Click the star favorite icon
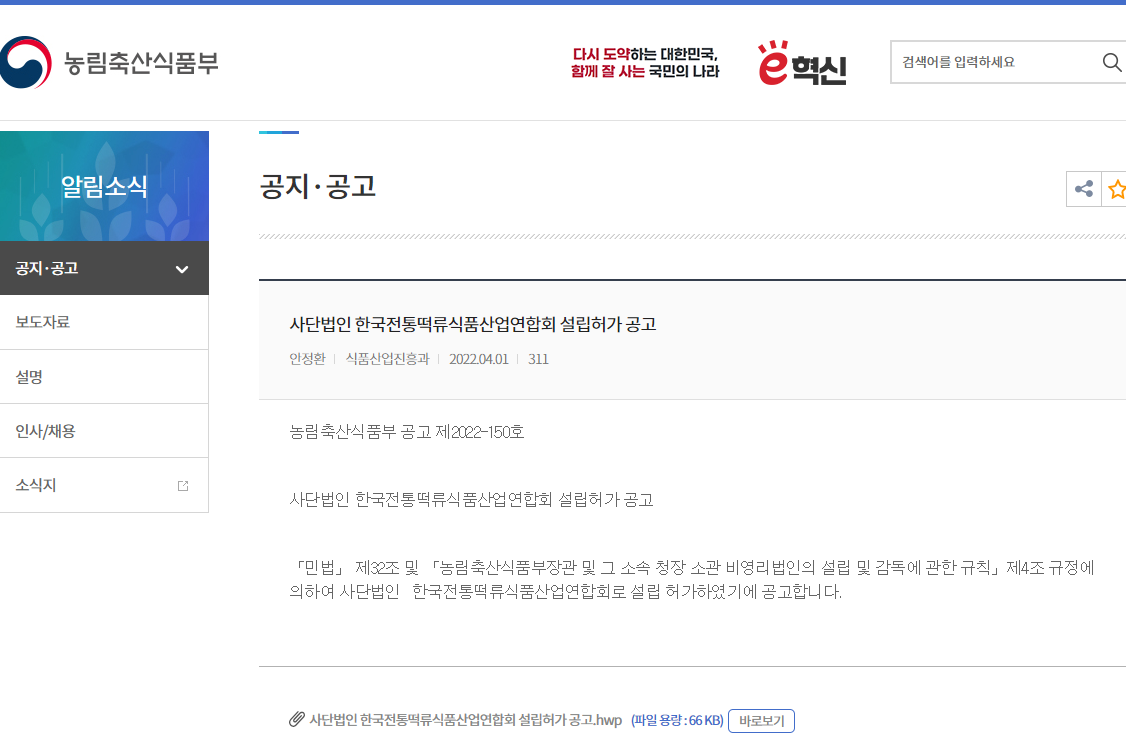 [1116, 189]
